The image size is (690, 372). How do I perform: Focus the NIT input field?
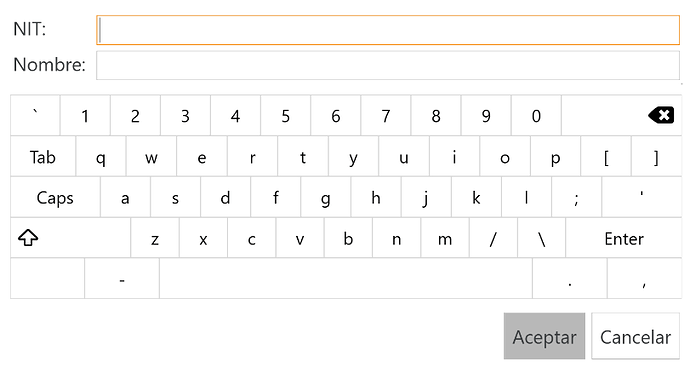388,30
